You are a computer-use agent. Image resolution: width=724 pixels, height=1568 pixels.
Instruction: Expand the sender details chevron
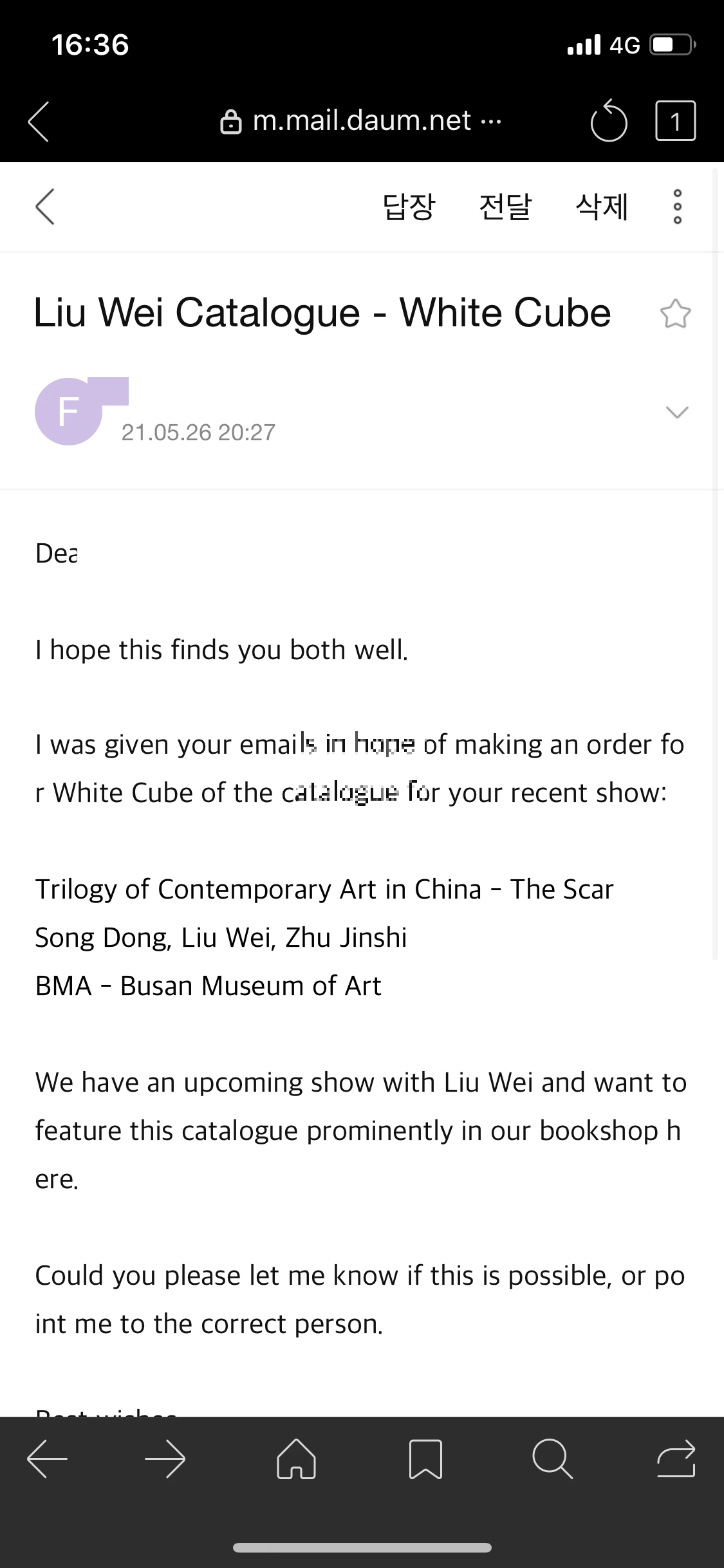pos(677,412)
